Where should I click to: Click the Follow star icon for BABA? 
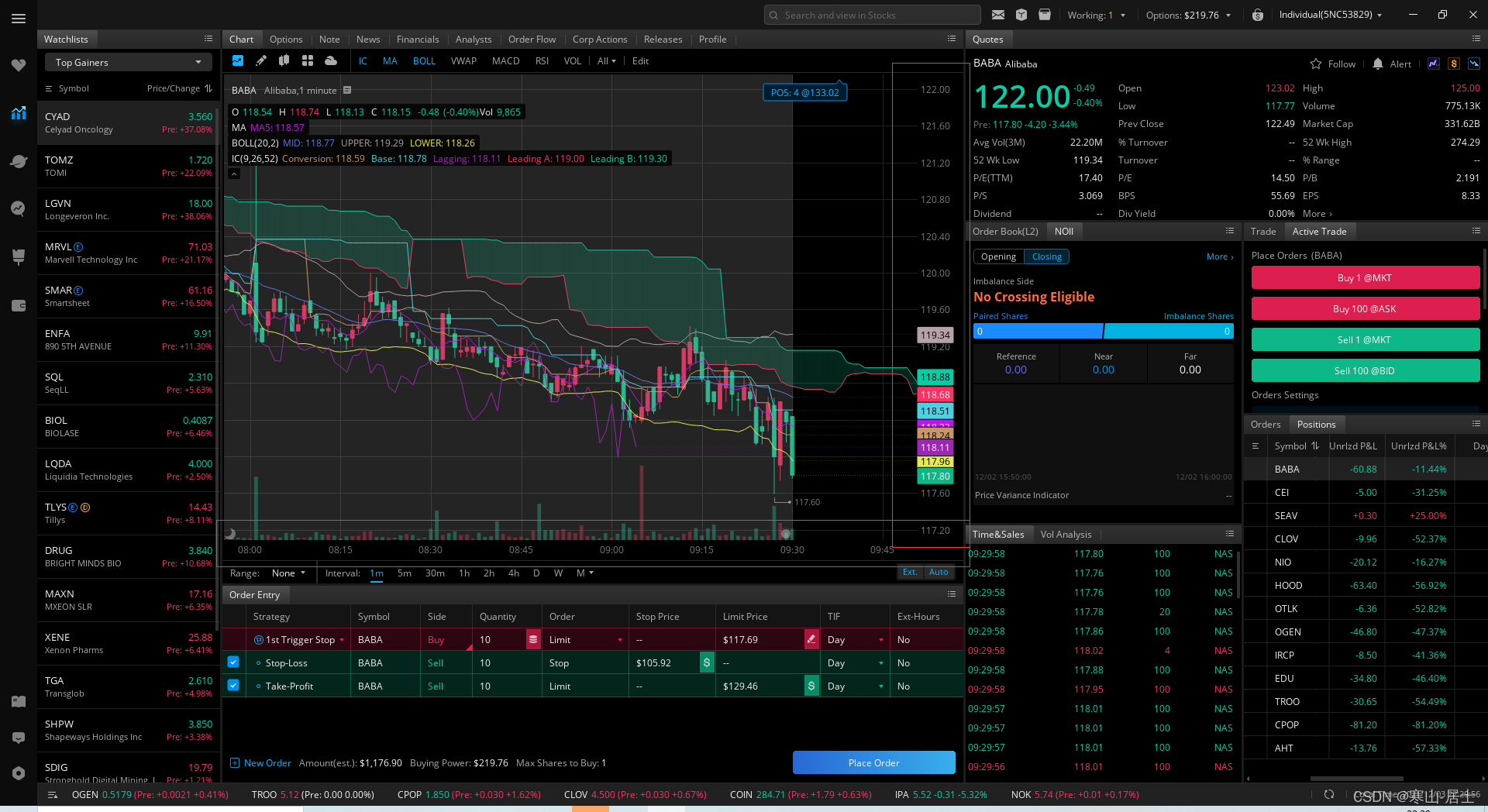pyautogui.click(x=1316, y=64)
